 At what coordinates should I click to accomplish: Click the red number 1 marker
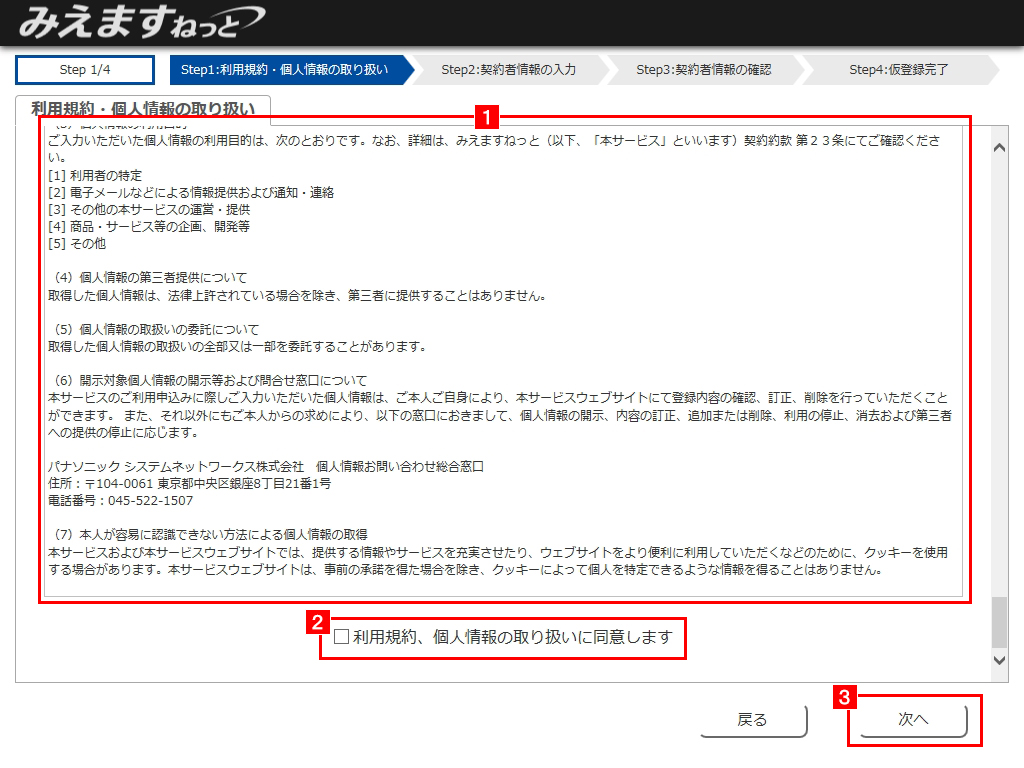pos(488,117)
